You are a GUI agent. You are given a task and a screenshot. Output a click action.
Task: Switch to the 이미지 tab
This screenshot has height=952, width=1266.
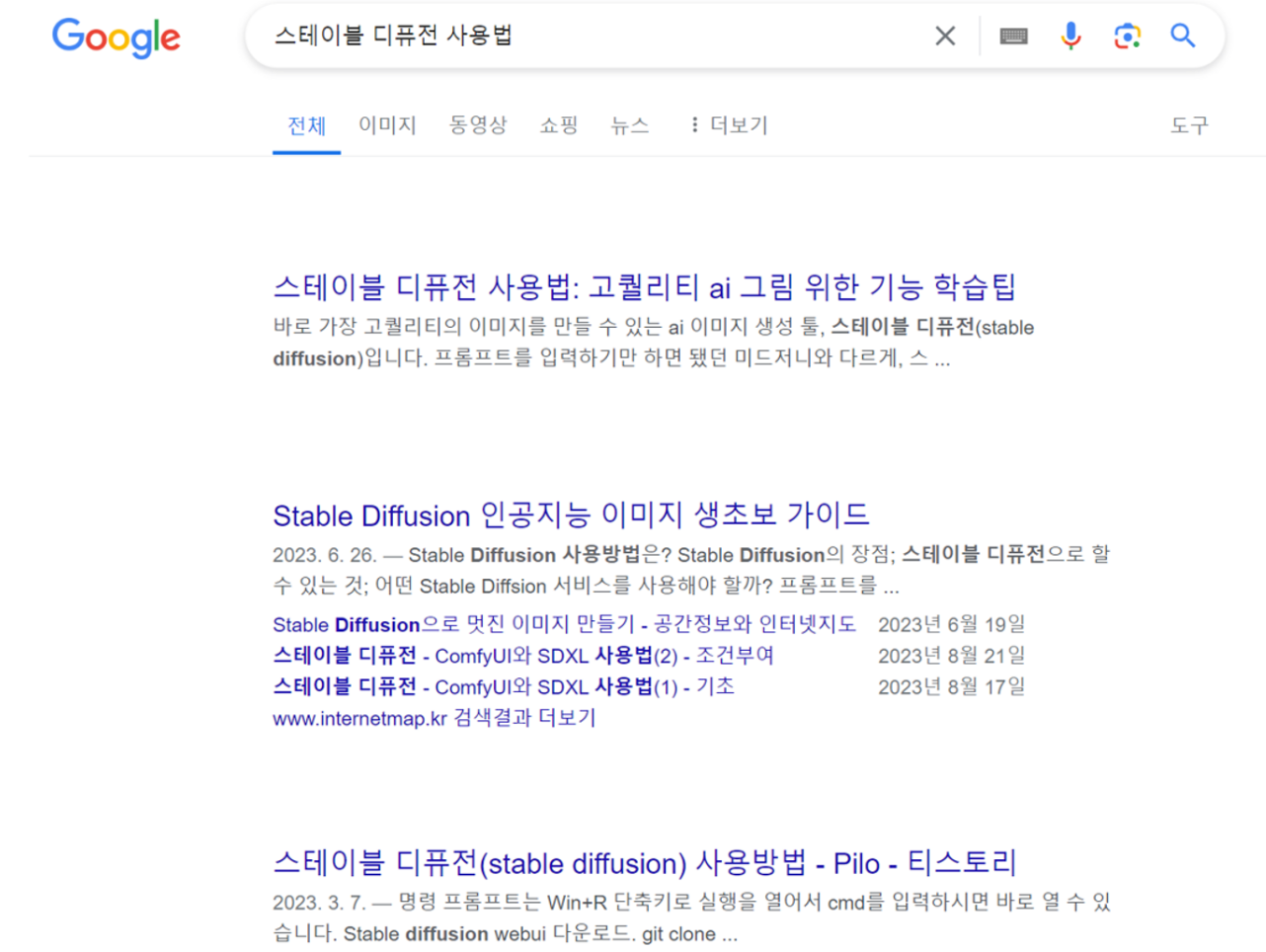tap(387, 125)
